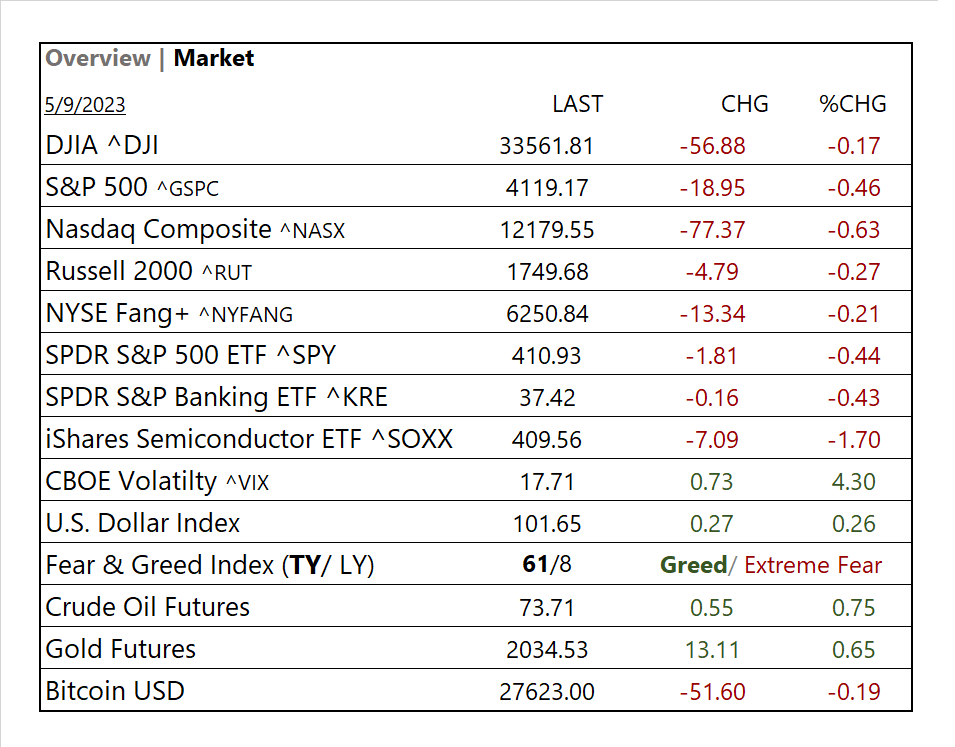This screenshot has height=747, width=955.
Task: Select NYSE Fang+ ^NYFANG row name
Action: click(169, 314)
